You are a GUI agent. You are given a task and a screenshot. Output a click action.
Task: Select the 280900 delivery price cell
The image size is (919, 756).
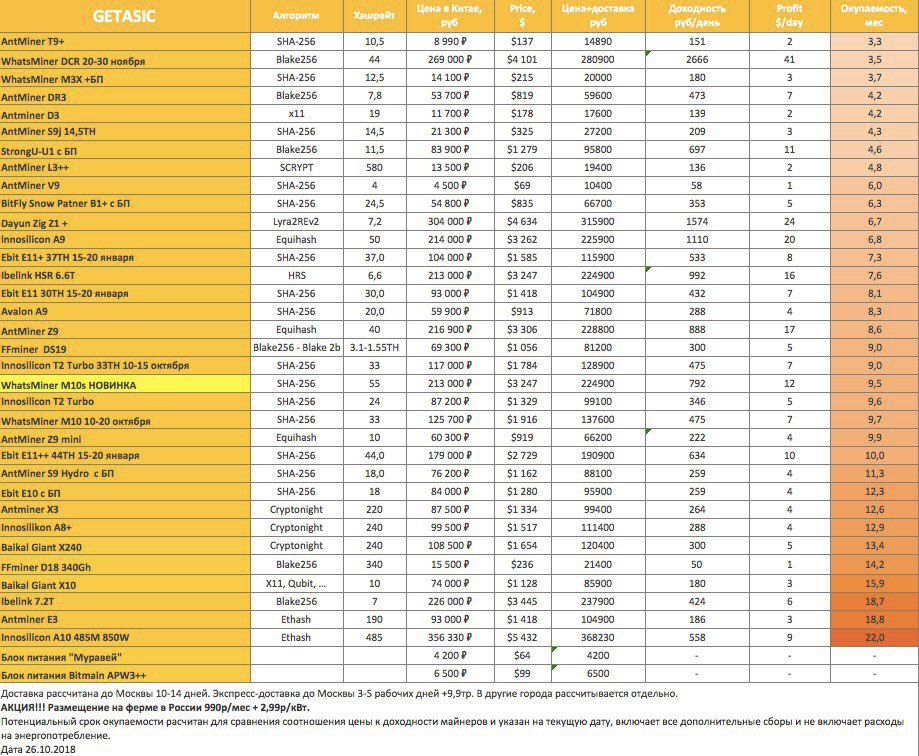coord(598,60)
